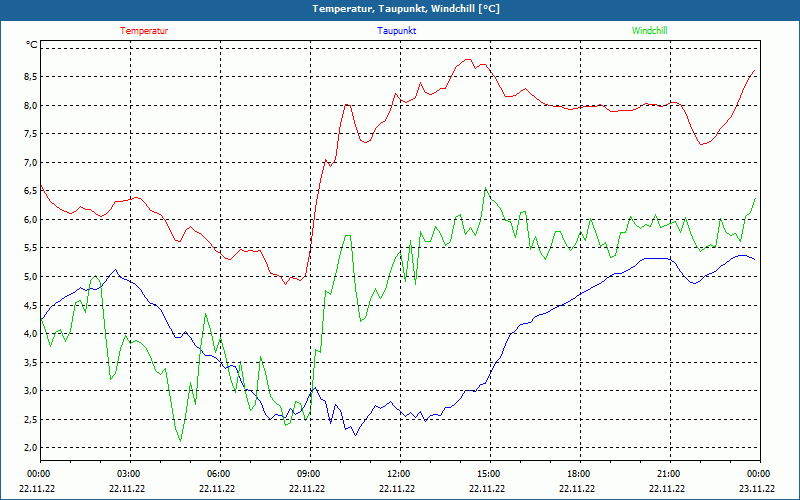Click the blue dew point minimum near 10:30
800x500 pixels.
(x=355, y=435)
